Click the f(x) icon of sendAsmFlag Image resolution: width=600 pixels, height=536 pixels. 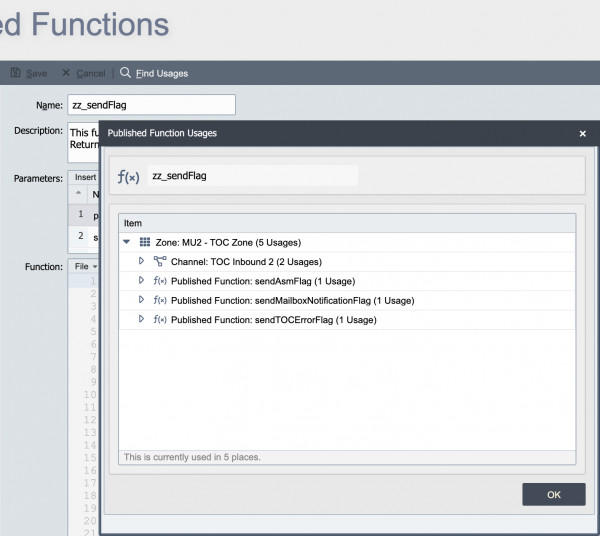pyautogui.click(x=160, y=281)
